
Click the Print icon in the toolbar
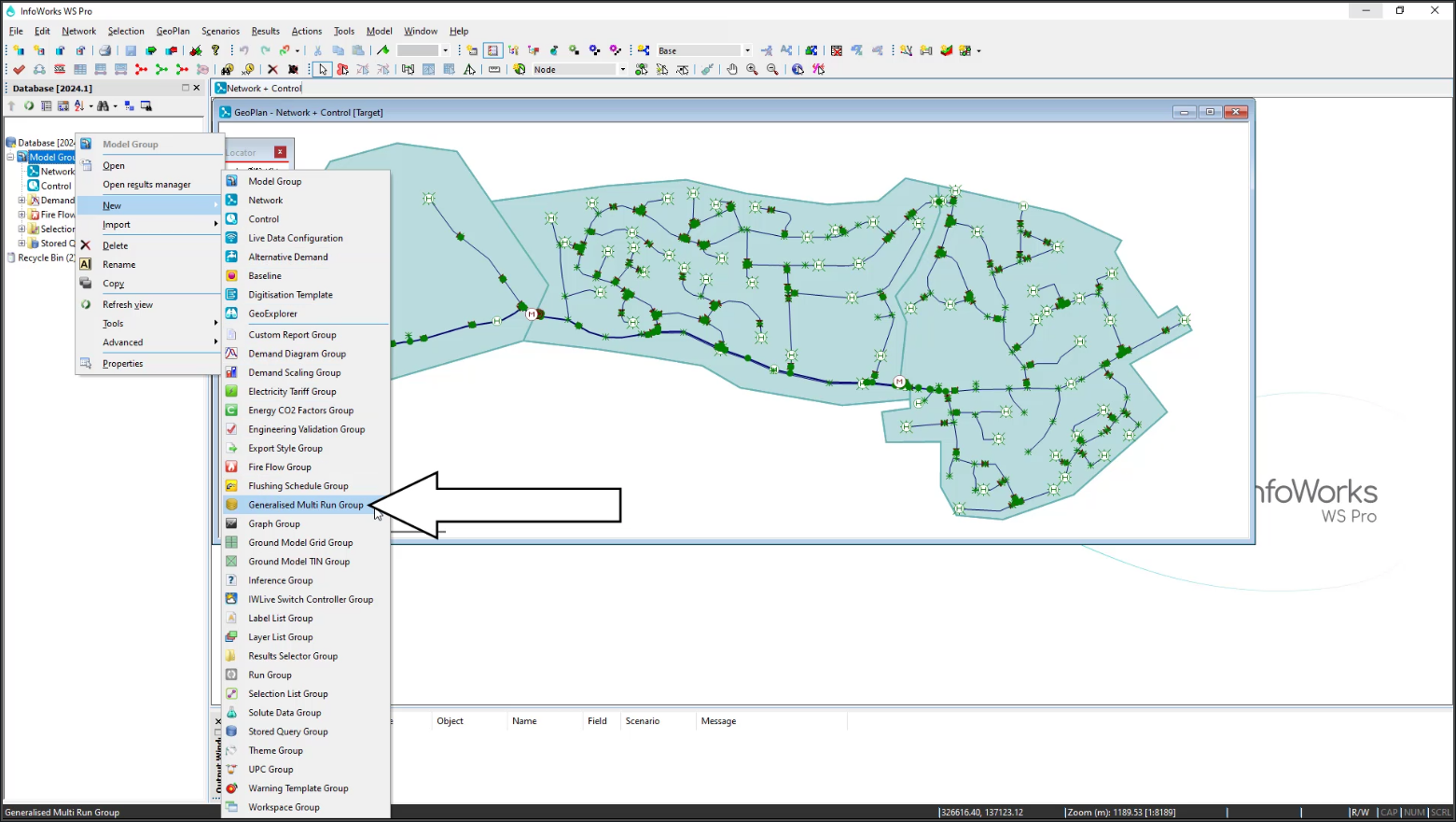coord(104,50)
